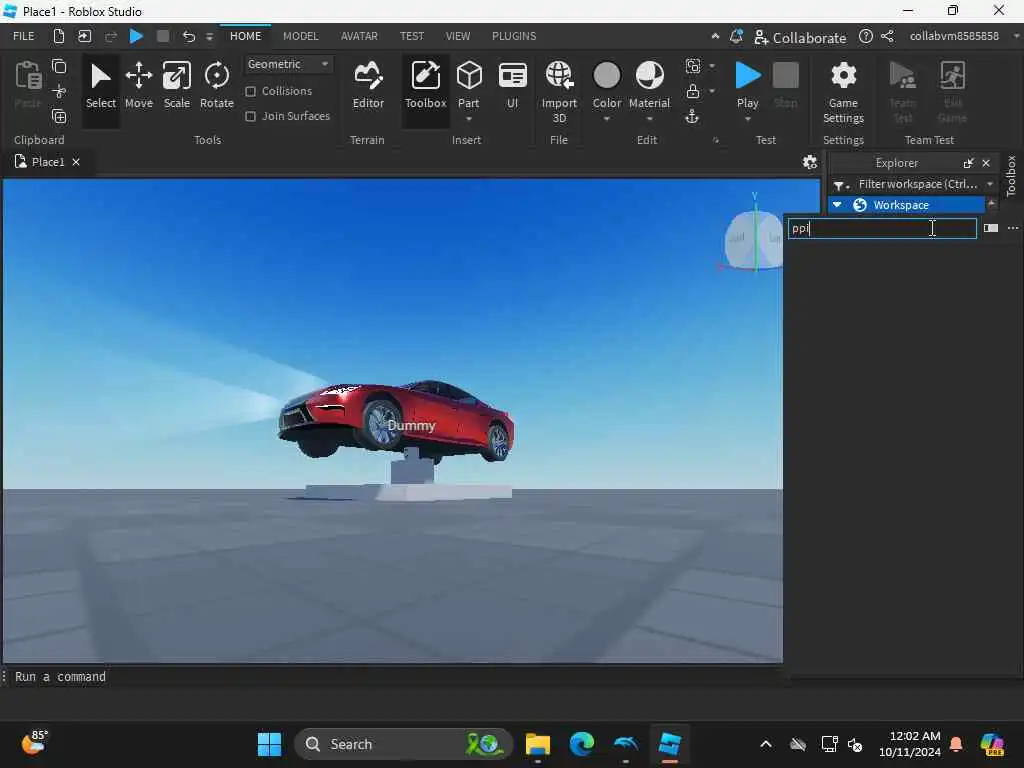Close the Place1 document tab
The width and height of the screenshot is (1024, 768).
coord(76,162)
